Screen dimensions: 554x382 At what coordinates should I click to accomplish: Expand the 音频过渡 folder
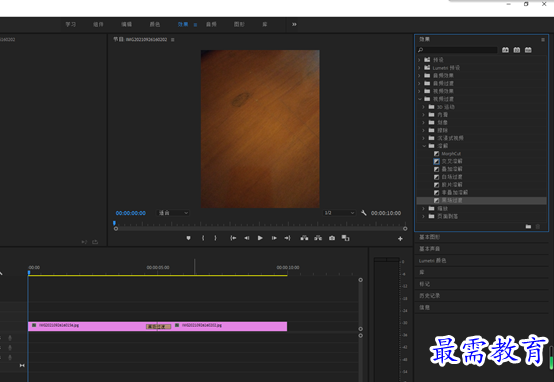419,83
